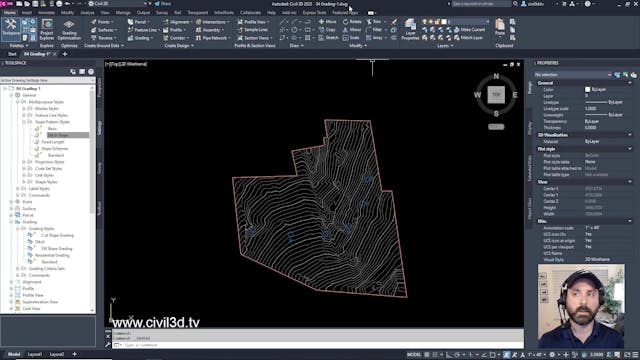Click the keyword search field in title bar
This screenshot has height=360, width=640.
pyautogui.click(x=481, y=4)
